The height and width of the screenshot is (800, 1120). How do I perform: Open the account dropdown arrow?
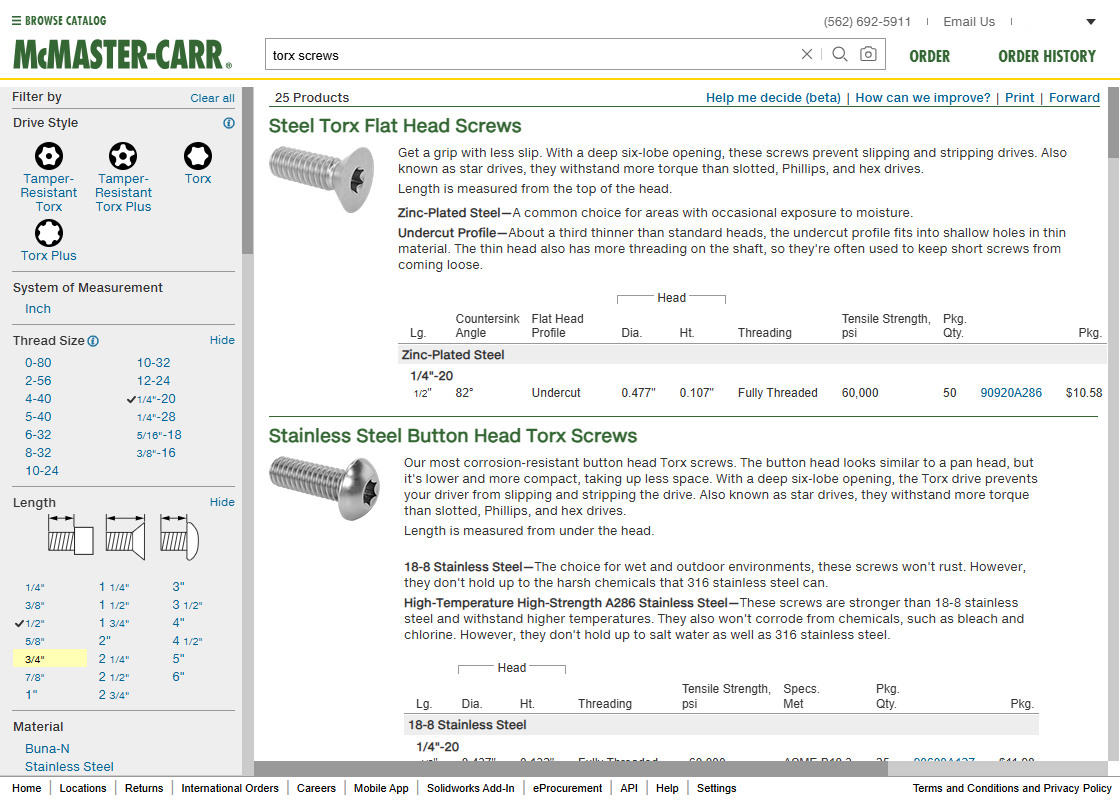[1091, 21]
